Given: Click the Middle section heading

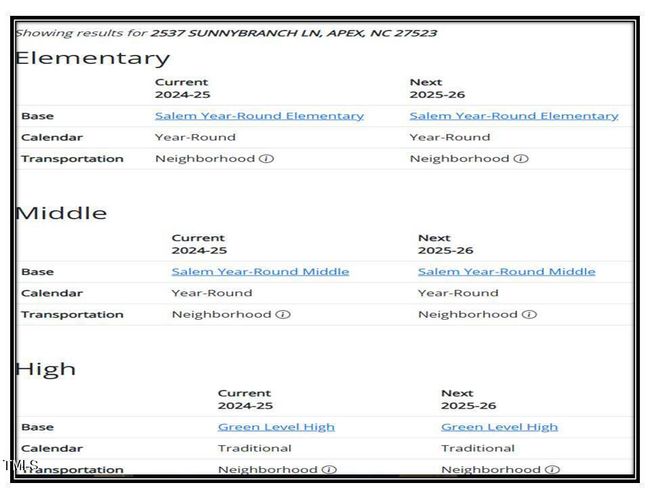Looking at the screenshot, I should pyautogui.click(x=61, y=213).
